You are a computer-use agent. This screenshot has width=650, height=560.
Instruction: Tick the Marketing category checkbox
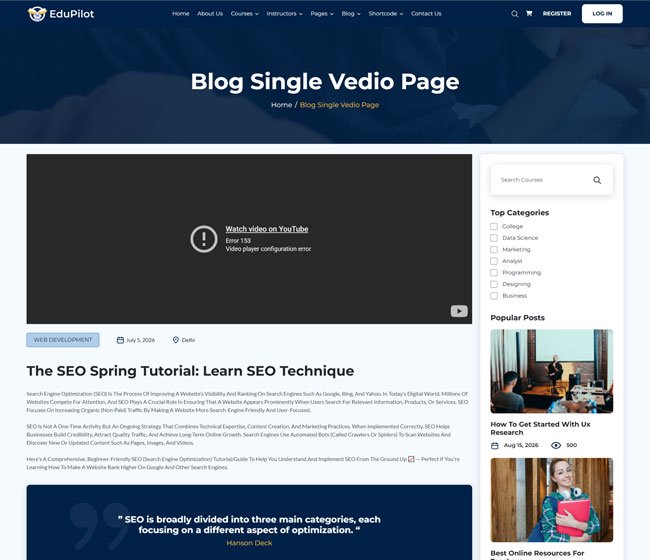tap(494, 250)
